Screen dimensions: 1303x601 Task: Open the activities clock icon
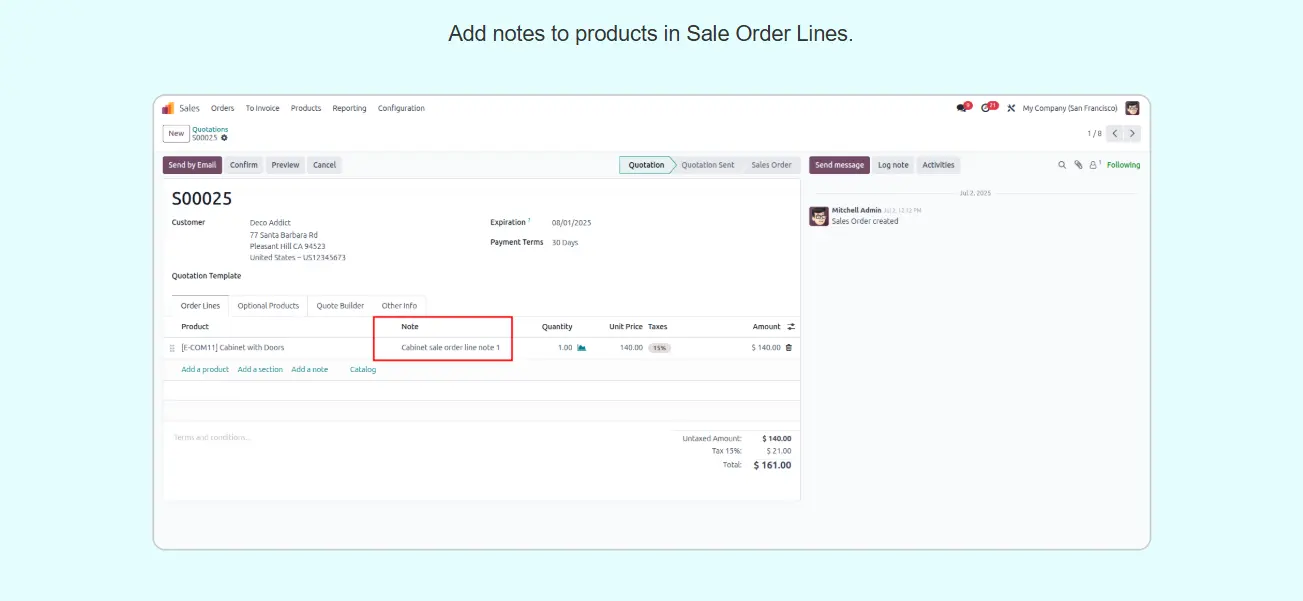pos(987,108)
